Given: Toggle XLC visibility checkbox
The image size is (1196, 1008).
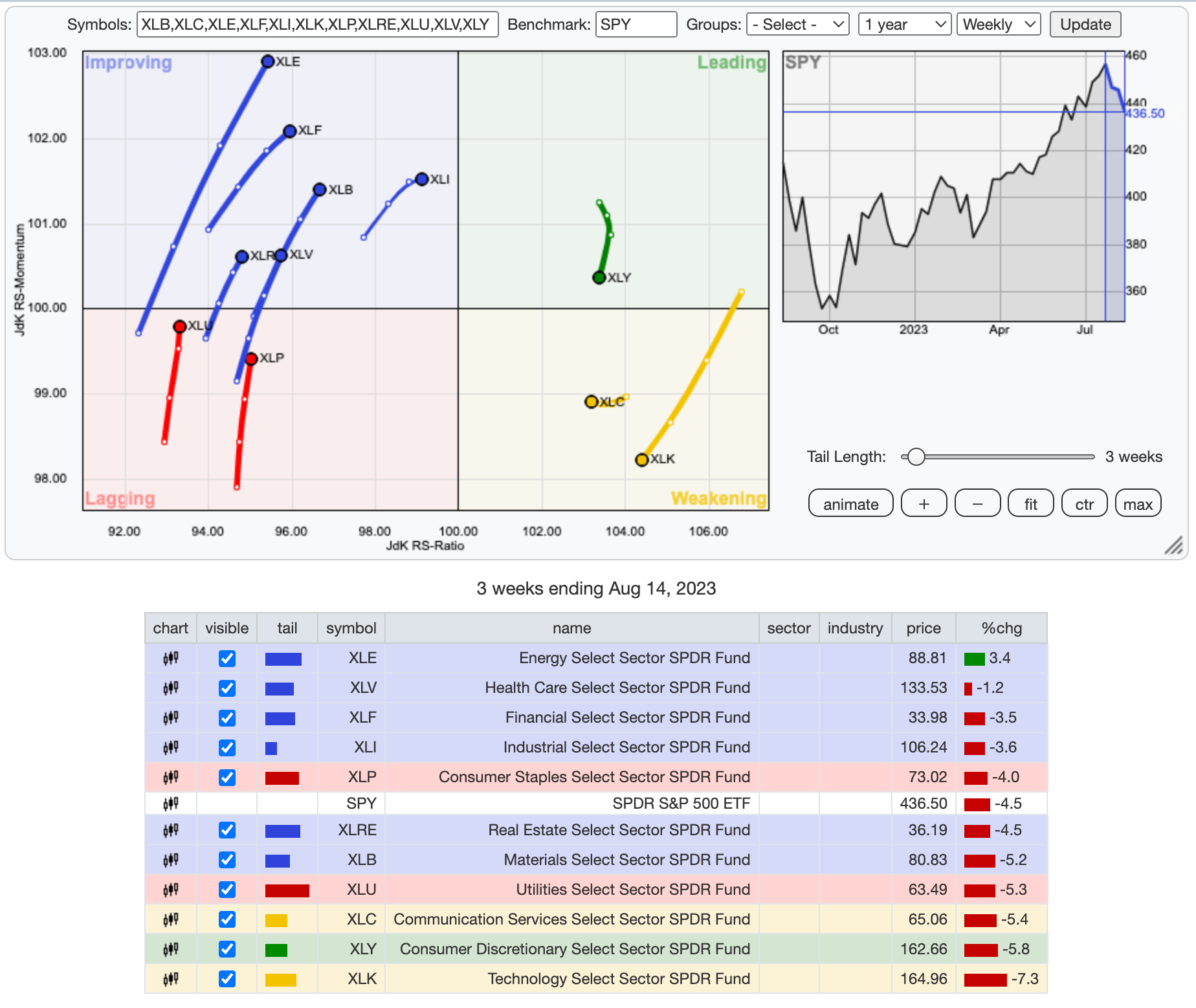Looking at the screenshot, I should coord(227,919).
